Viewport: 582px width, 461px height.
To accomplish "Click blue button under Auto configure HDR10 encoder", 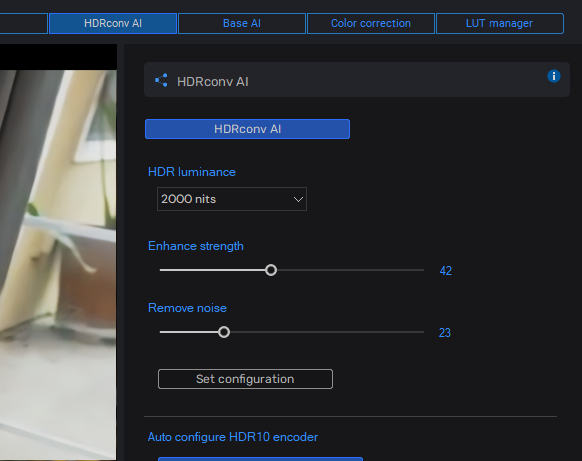I will coord(260,459).
